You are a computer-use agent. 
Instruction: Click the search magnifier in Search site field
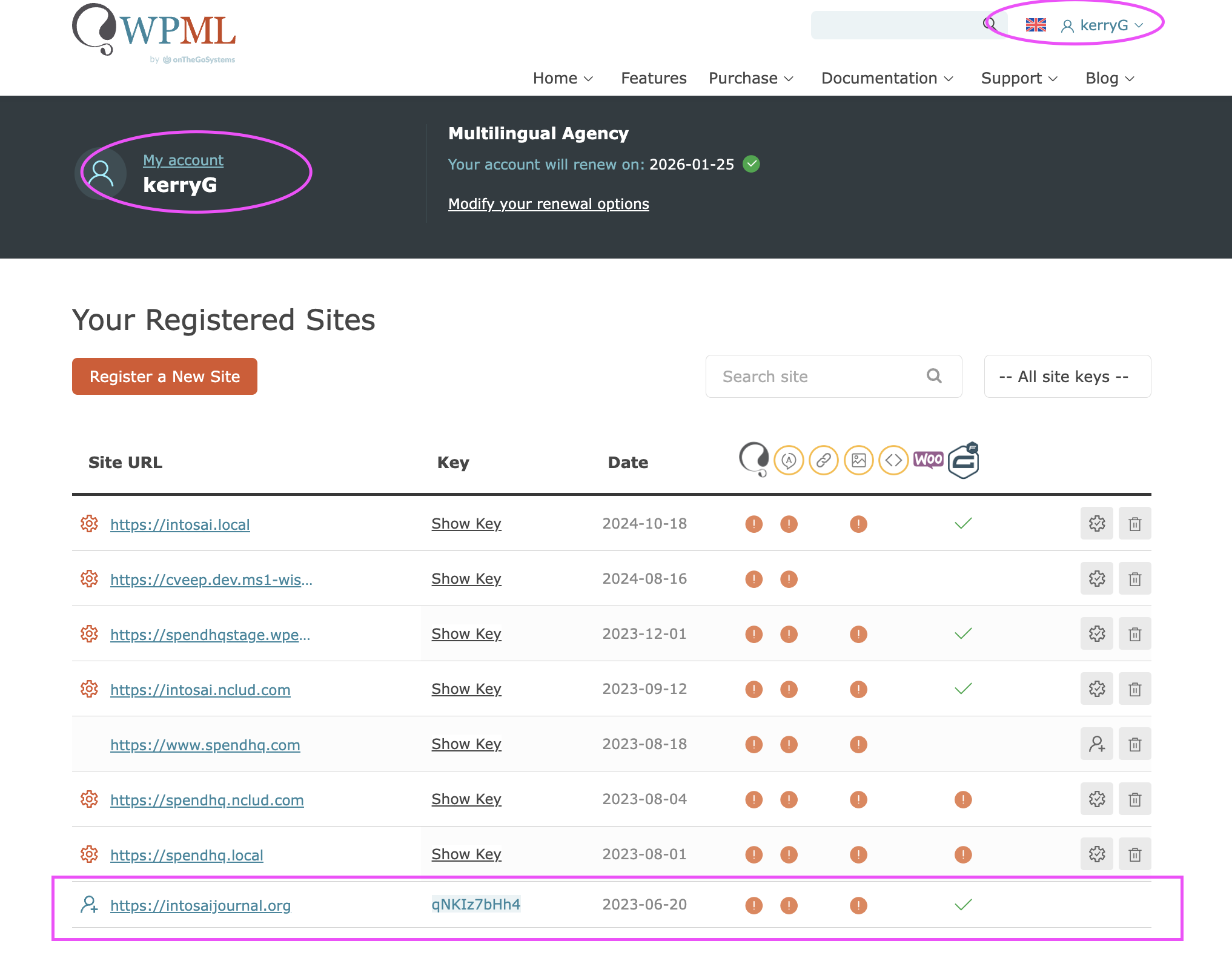click(934, 377)
